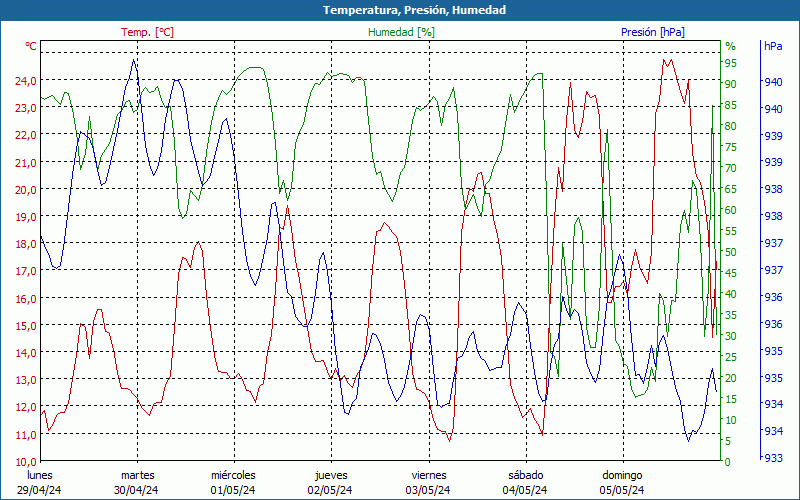The width and height of the screenshot is (800, 500).
Task: Click the green '75' humidity axis value
Action: [731, 147]
